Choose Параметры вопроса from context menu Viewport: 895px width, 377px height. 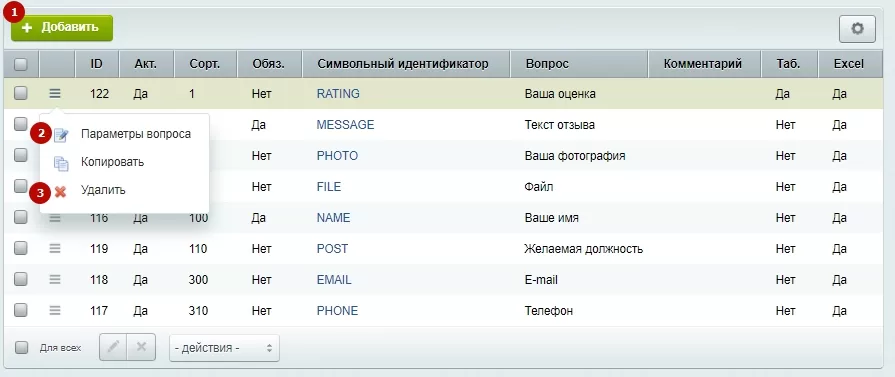click(x=136, y=134)
